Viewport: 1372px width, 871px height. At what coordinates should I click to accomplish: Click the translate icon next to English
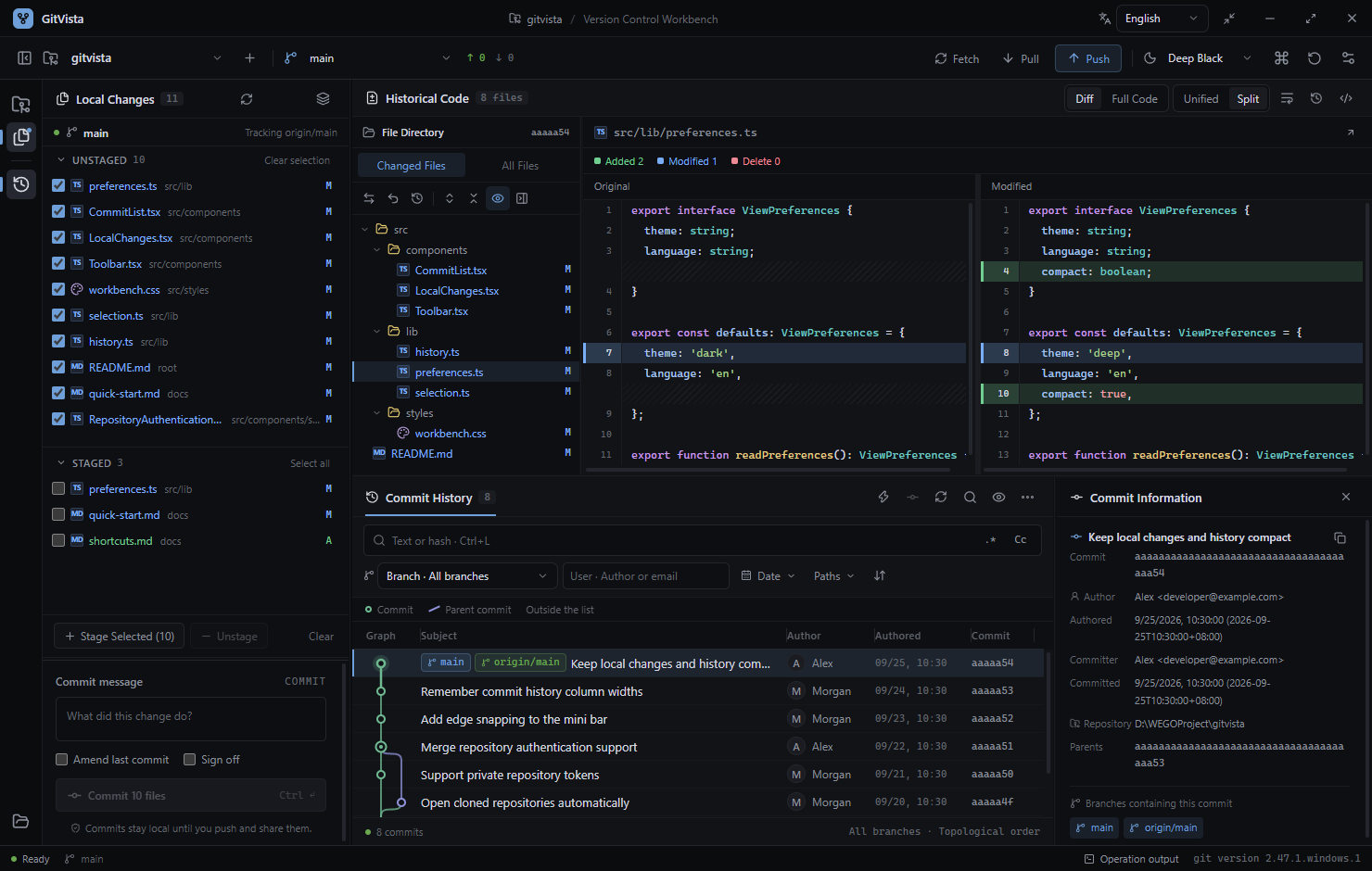[x=1104, y=19]
